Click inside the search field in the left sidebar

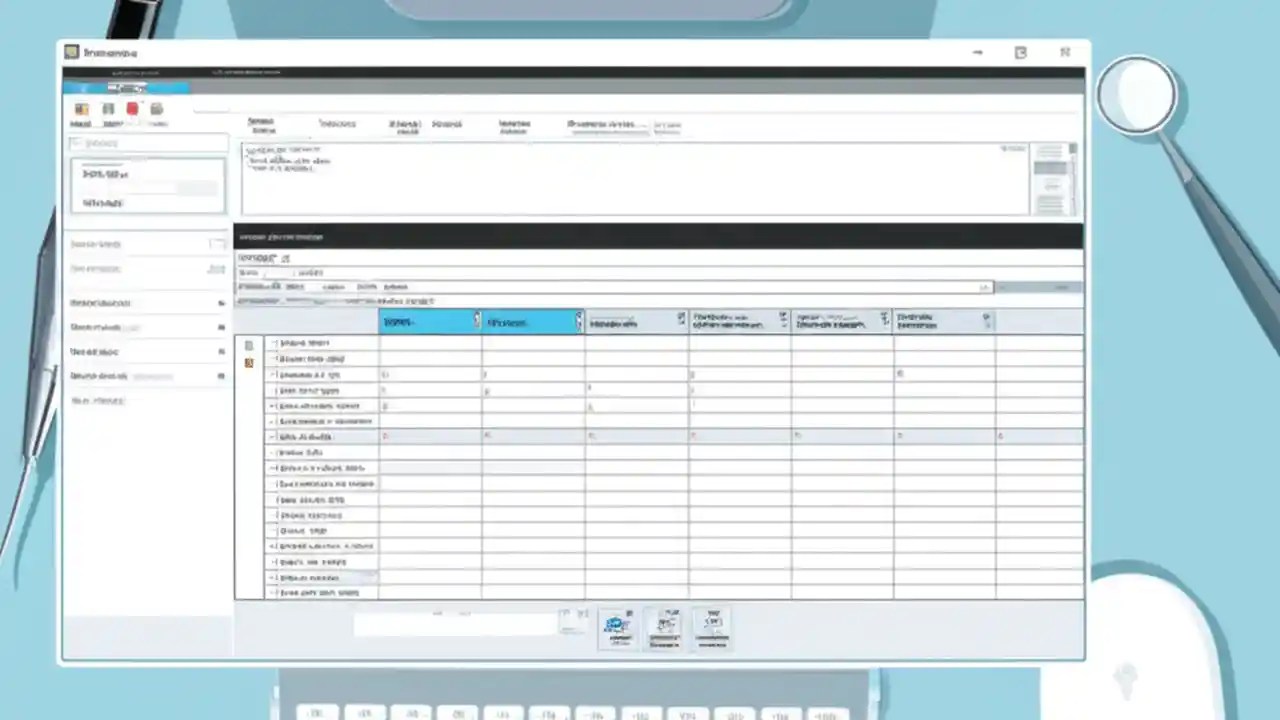tap(147, 143)
